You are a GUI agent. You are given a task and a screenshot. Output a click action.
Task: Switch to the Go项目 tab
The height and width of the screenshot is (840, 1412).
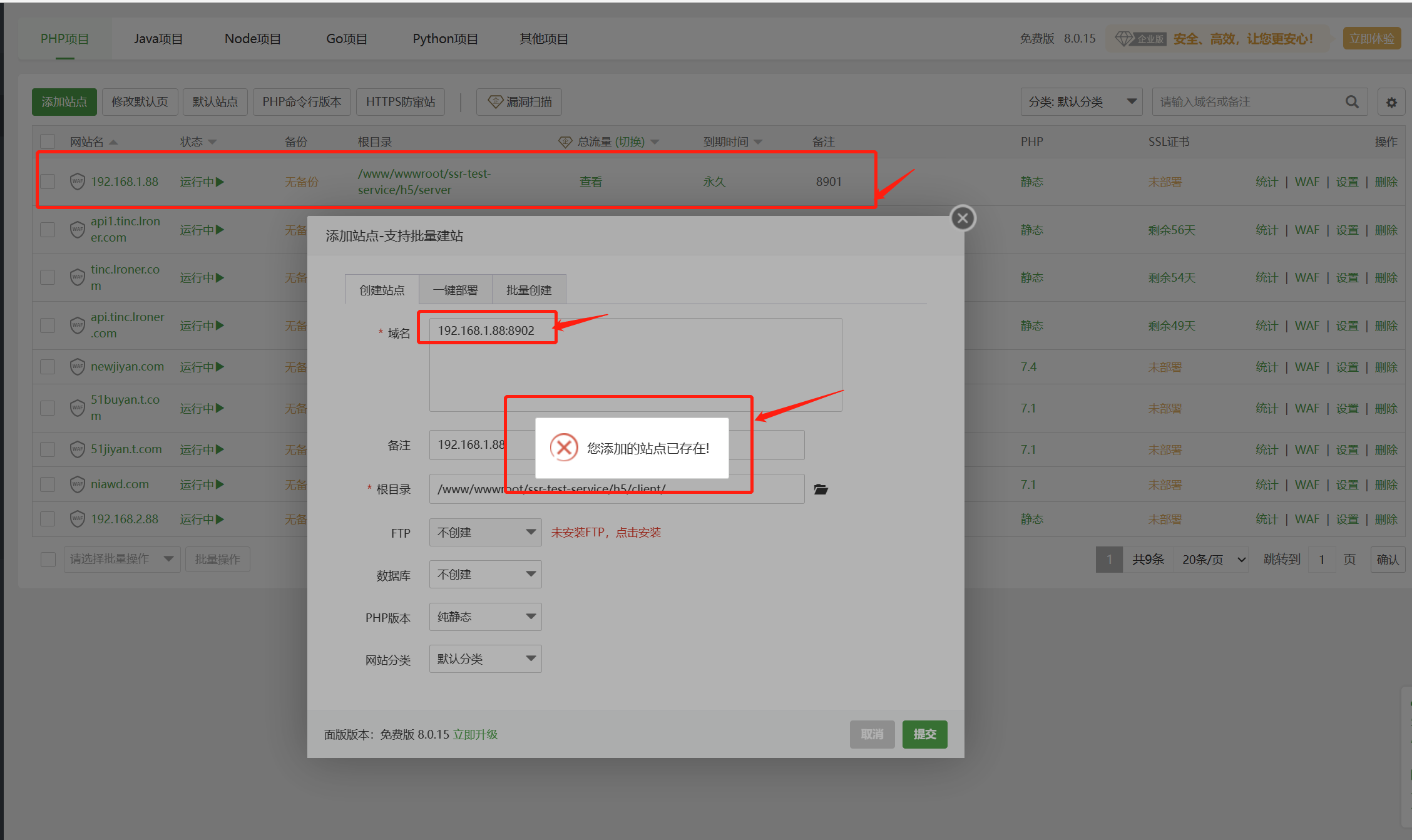347,39
